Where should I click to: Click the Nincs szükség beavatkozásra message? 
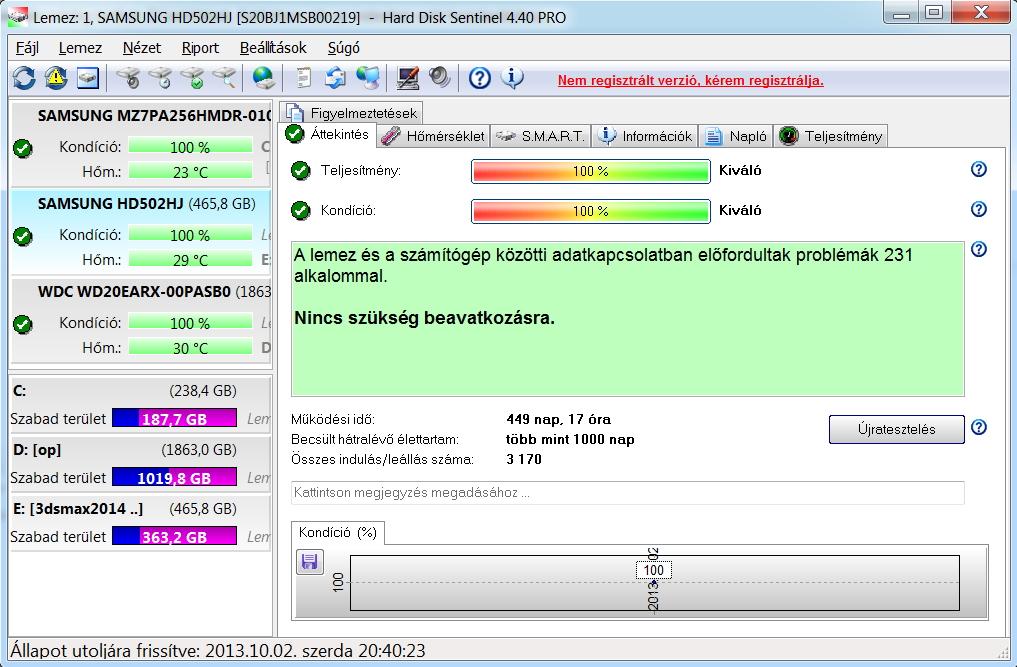click(424, 318)
